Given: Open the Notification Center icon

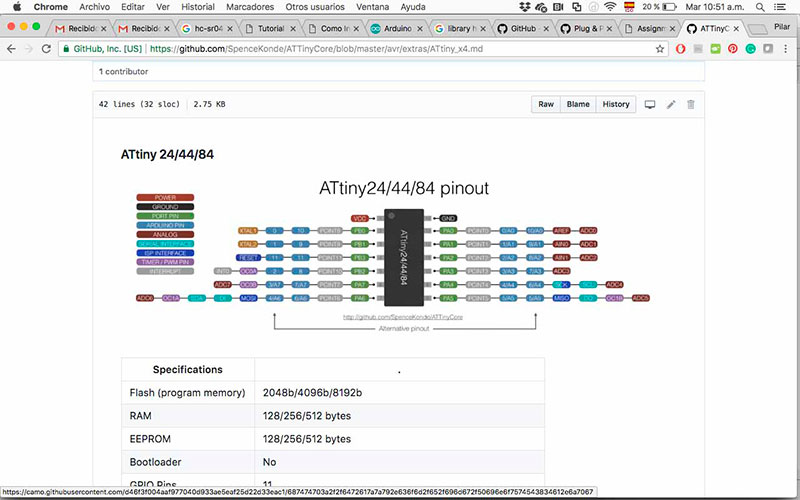Looking at the screenshot, I should (780, 7).
